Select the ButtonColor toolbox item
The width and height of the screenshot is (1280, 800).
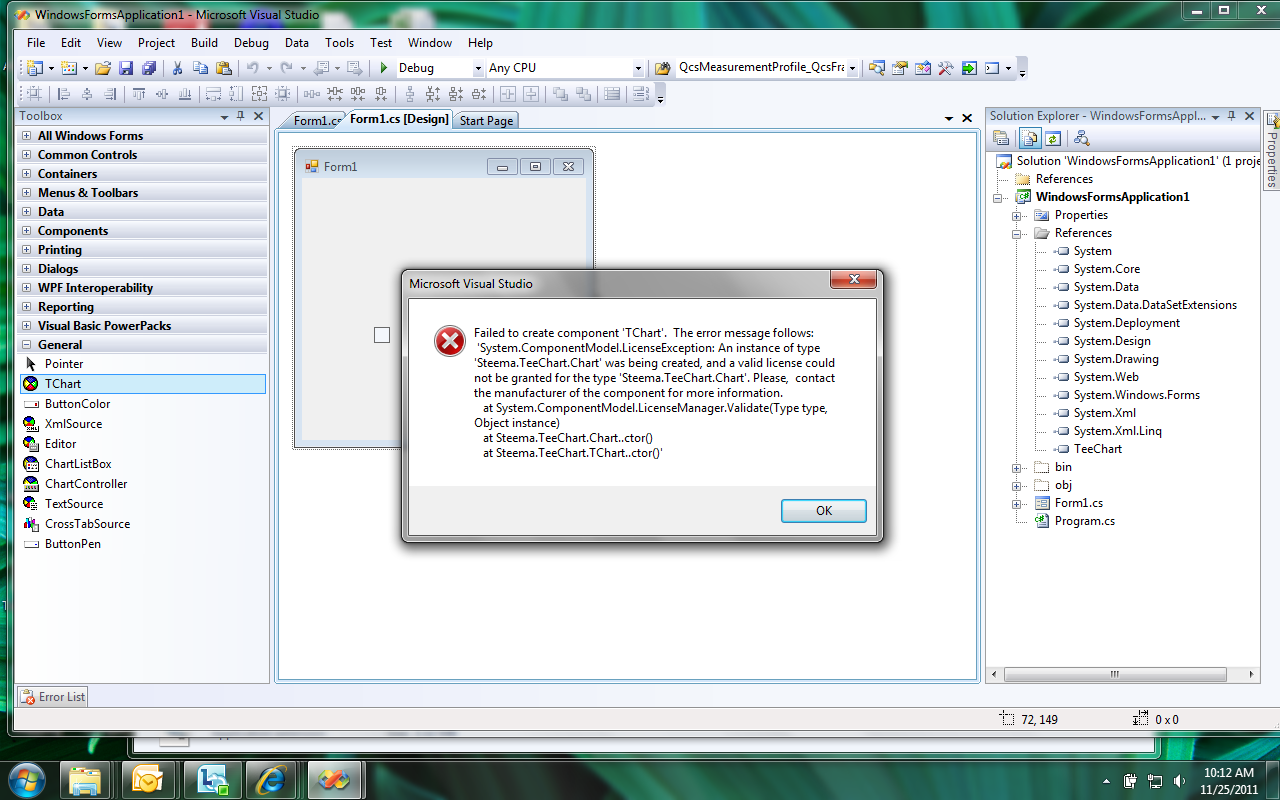pos(142,404)
